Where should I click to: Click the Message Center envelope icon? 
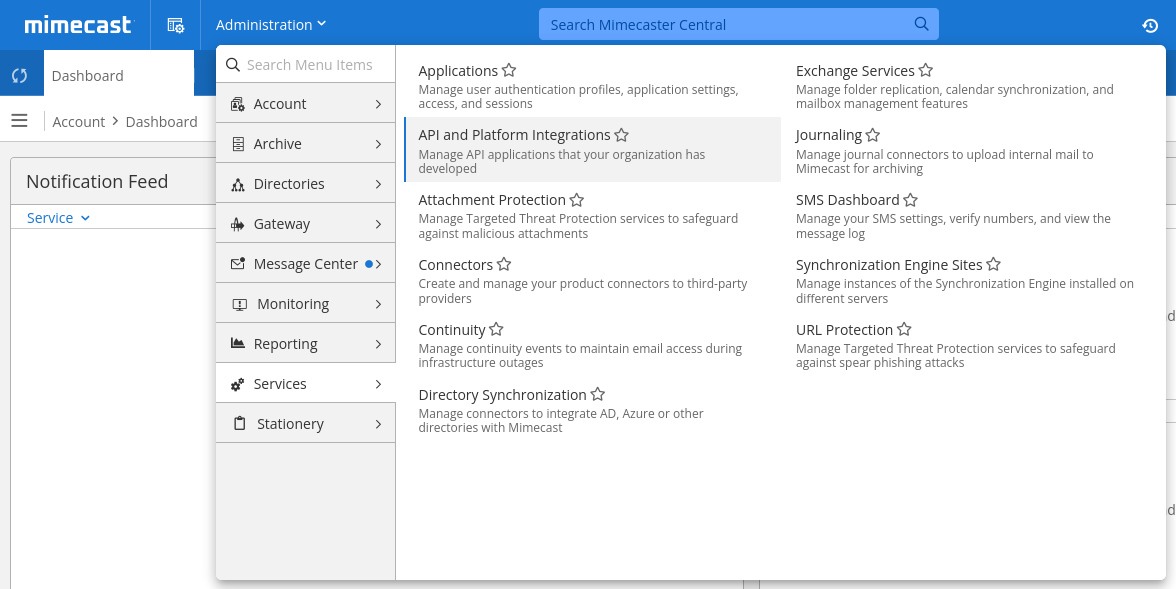point(238,263)
